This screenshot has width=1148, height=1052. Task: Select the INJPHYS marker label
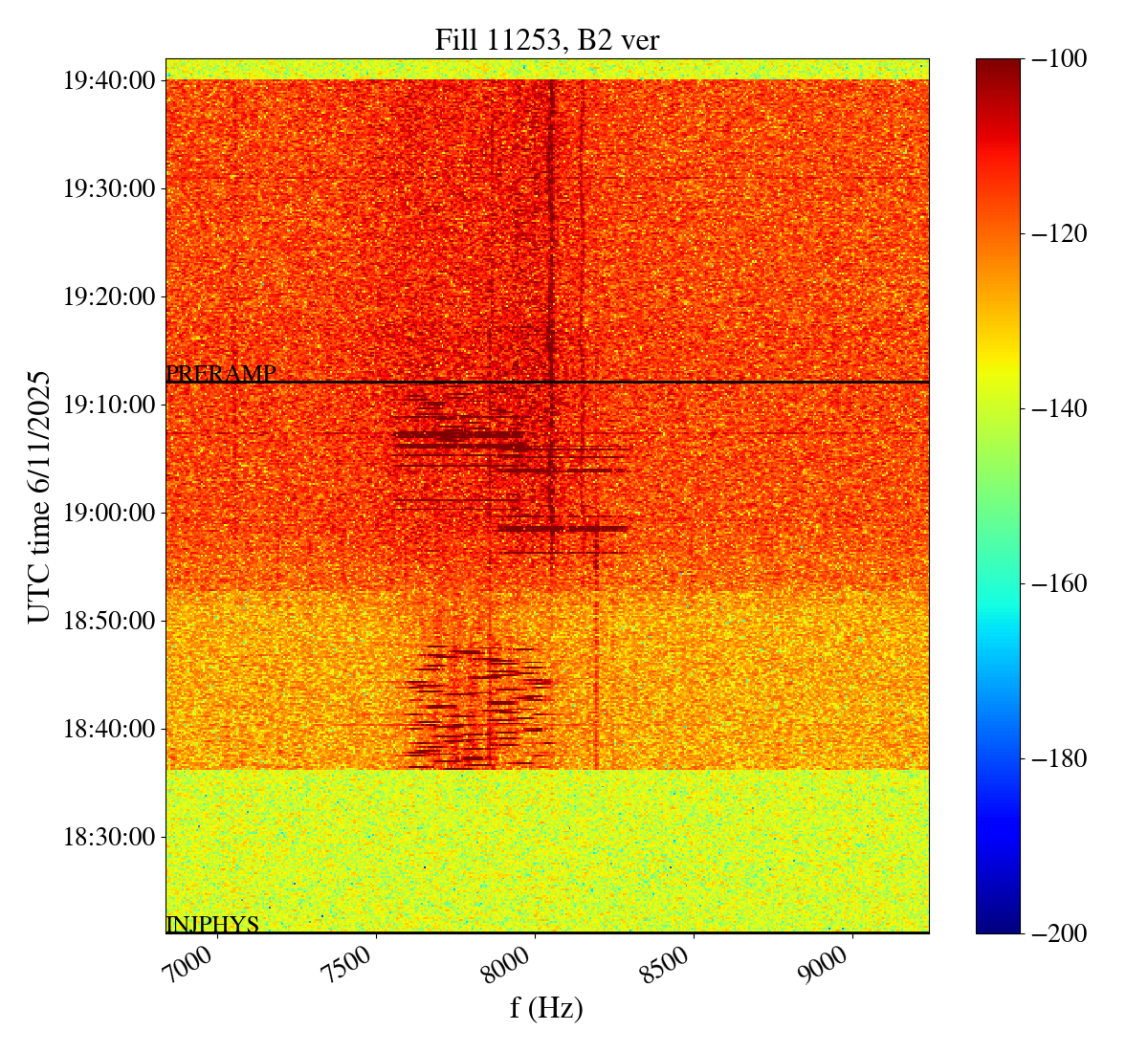(x=212, y=924)
